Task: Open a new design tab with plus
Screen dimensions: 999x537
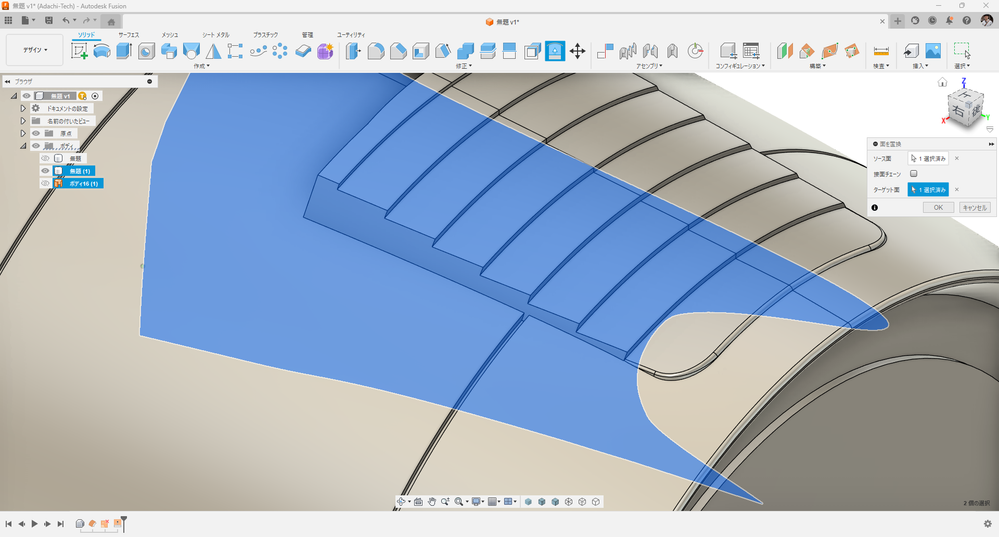Action: (x=898, y=21)
